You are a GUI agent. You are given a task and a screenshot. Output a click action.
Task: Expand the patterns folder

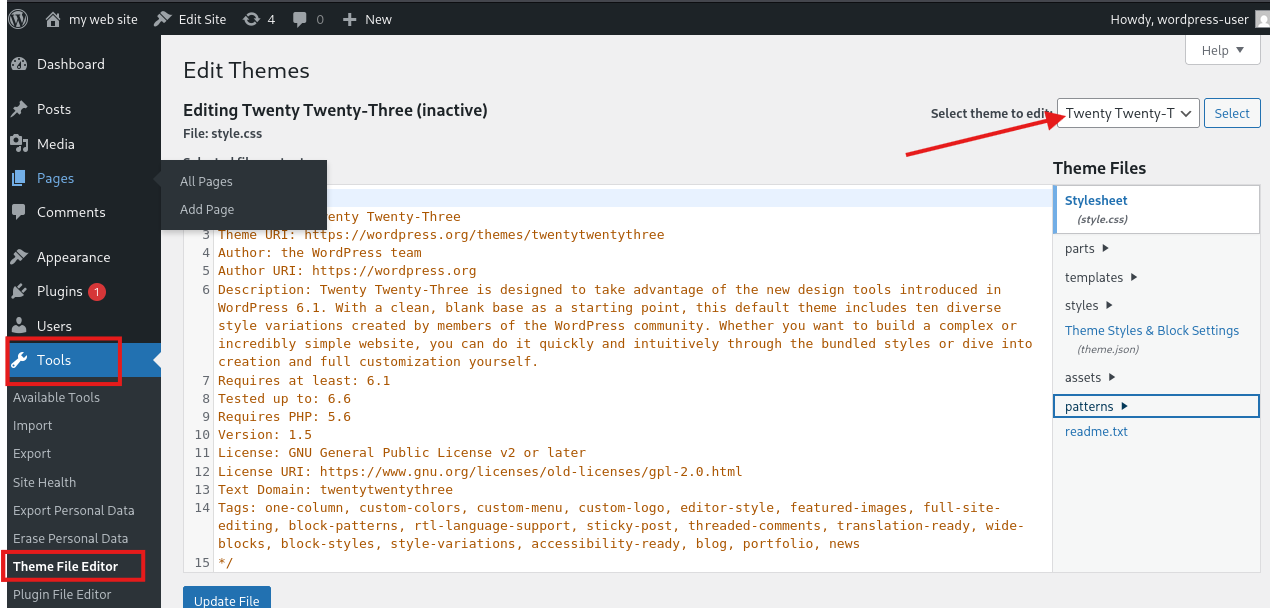pos(1096,406)
